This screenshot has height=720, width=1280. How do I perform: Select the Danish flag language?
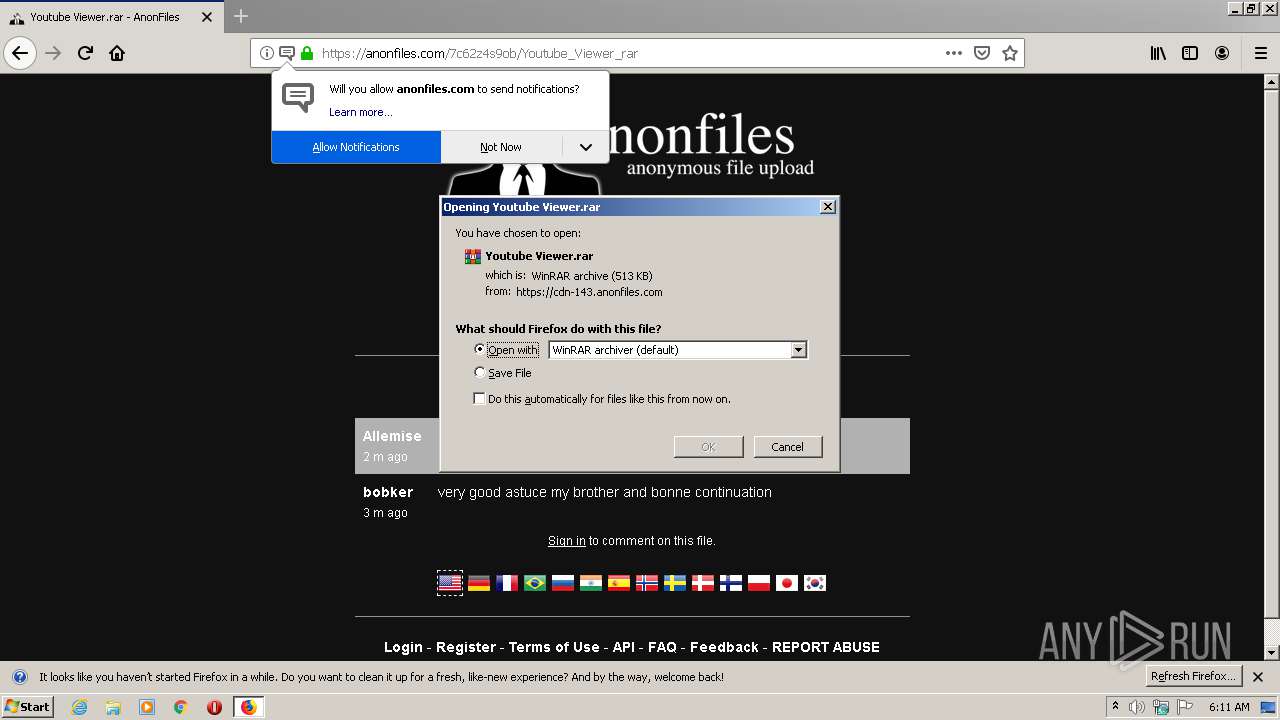(703, 583)
